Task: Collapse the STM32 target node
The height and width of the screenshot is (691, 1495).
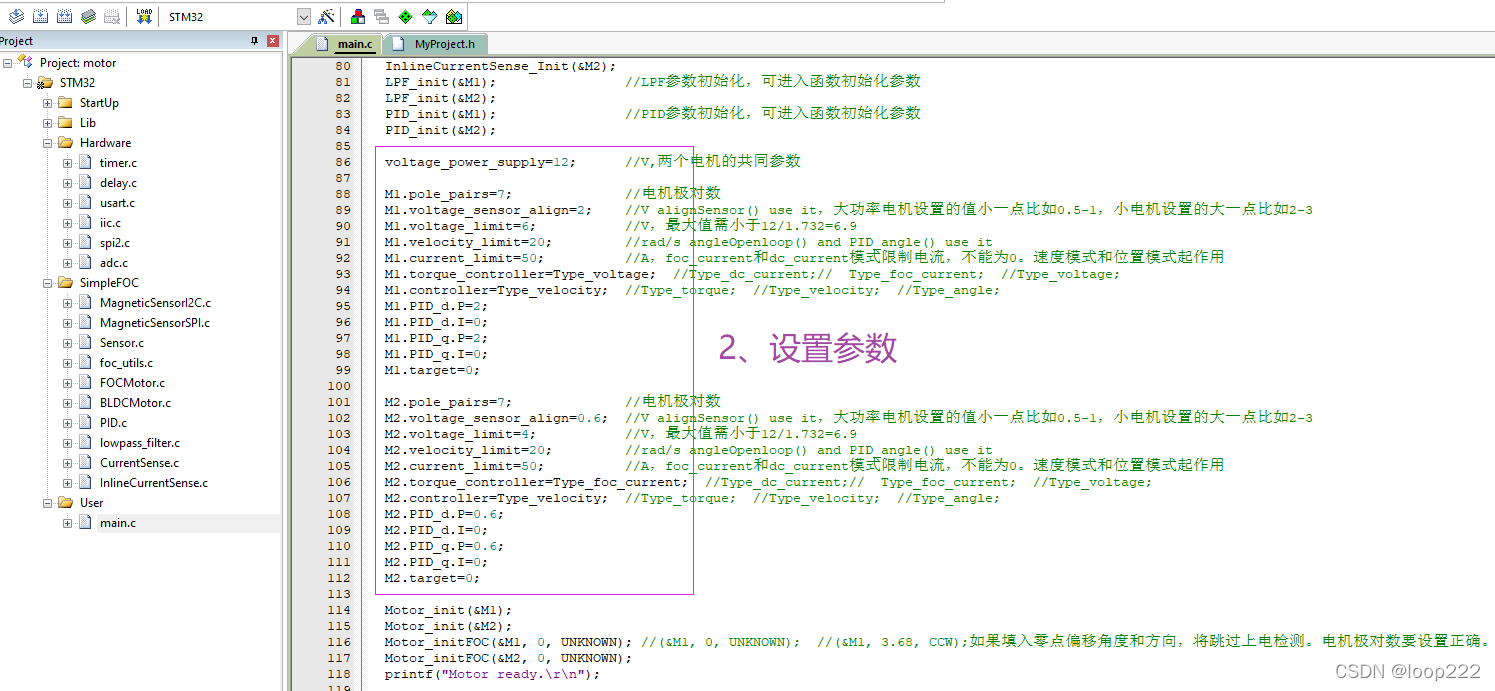Action: click(x=27, y=83)
